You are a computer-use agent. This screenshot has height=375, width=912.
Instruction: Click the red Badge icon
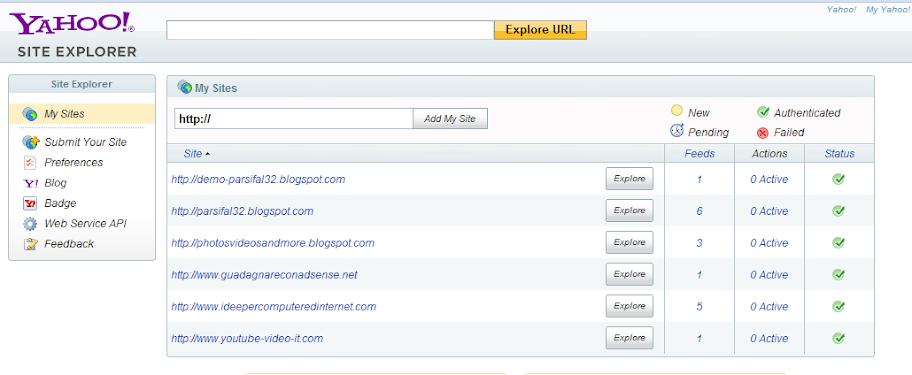(30, 203)
